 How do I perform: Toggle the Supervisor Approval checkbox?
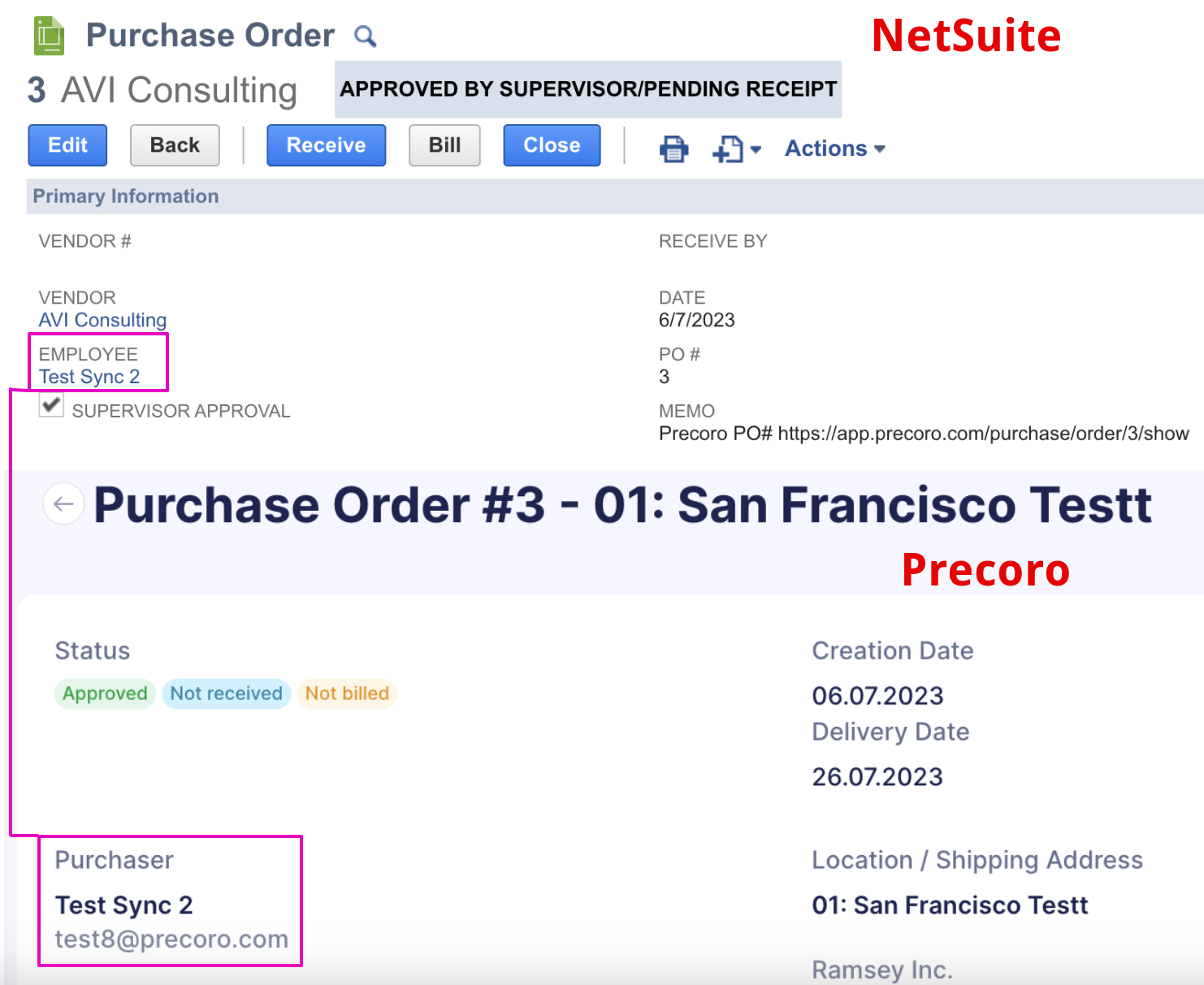tap(51, 404)
